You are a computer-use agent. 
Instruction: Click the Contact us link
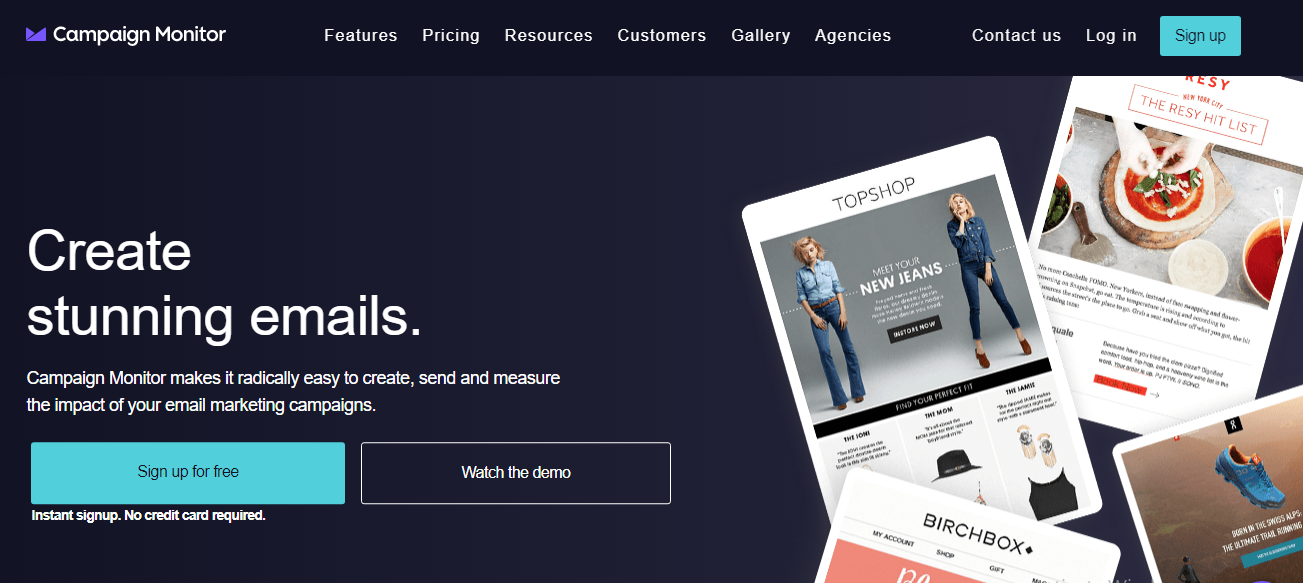point(1016,35)
